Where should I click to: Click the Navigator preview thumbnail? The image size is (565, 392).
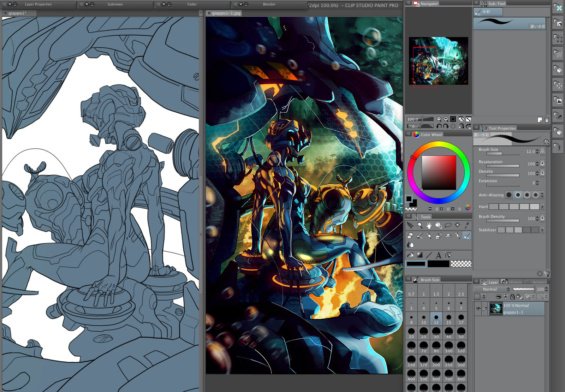click(438, 61)
